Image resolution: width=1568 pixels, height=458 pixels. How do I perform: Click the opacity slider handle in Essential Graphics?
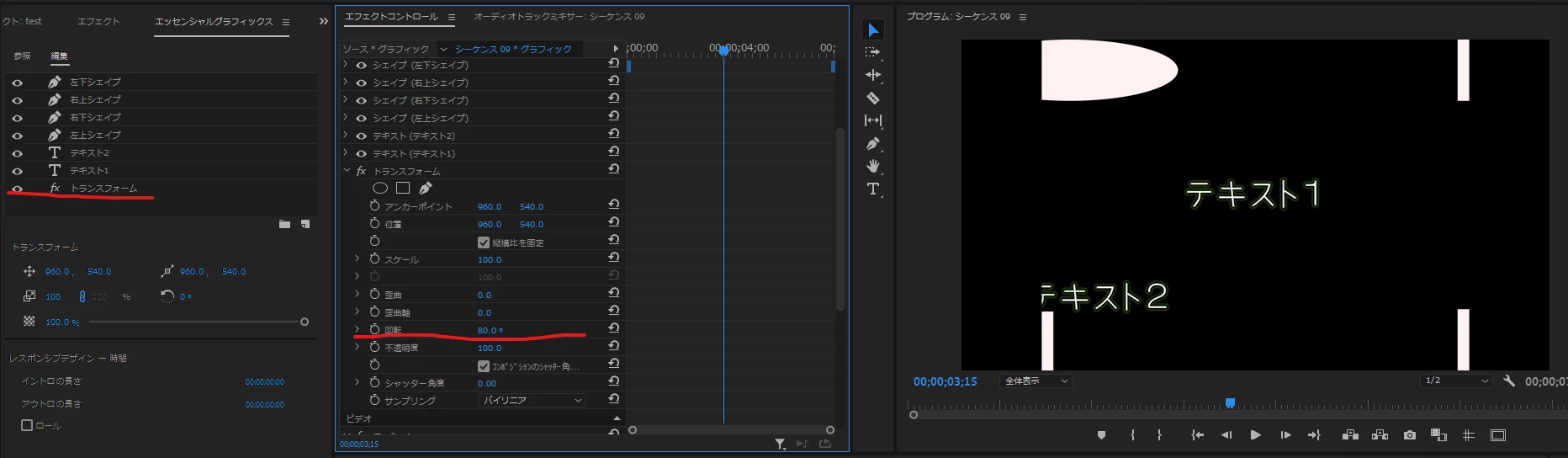pyautogui.click(x=305, y=322)
